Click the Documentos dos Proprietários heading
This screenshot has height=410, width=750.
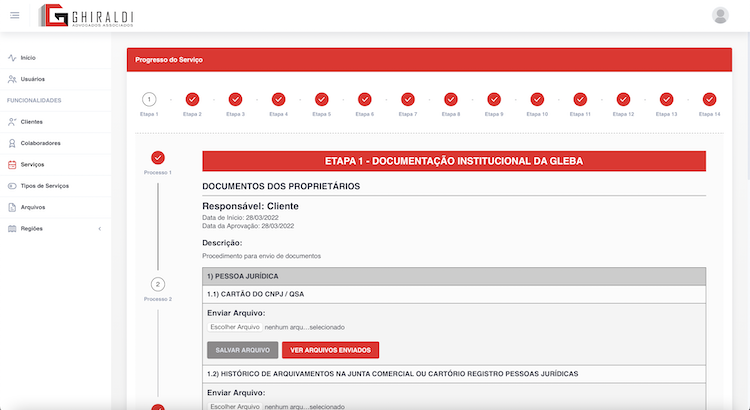point(281,187)
